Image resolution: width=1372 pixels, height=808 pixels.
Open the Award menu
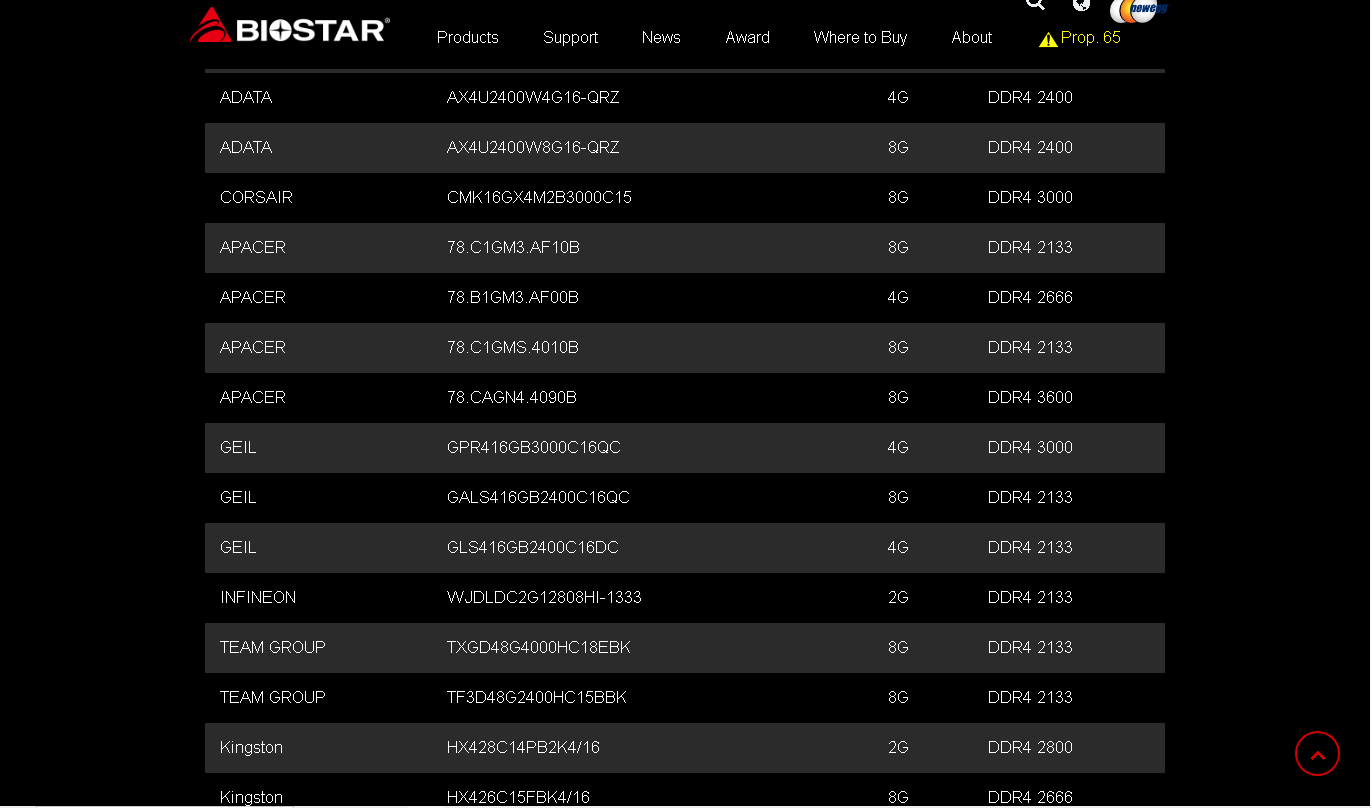(747, 37)
